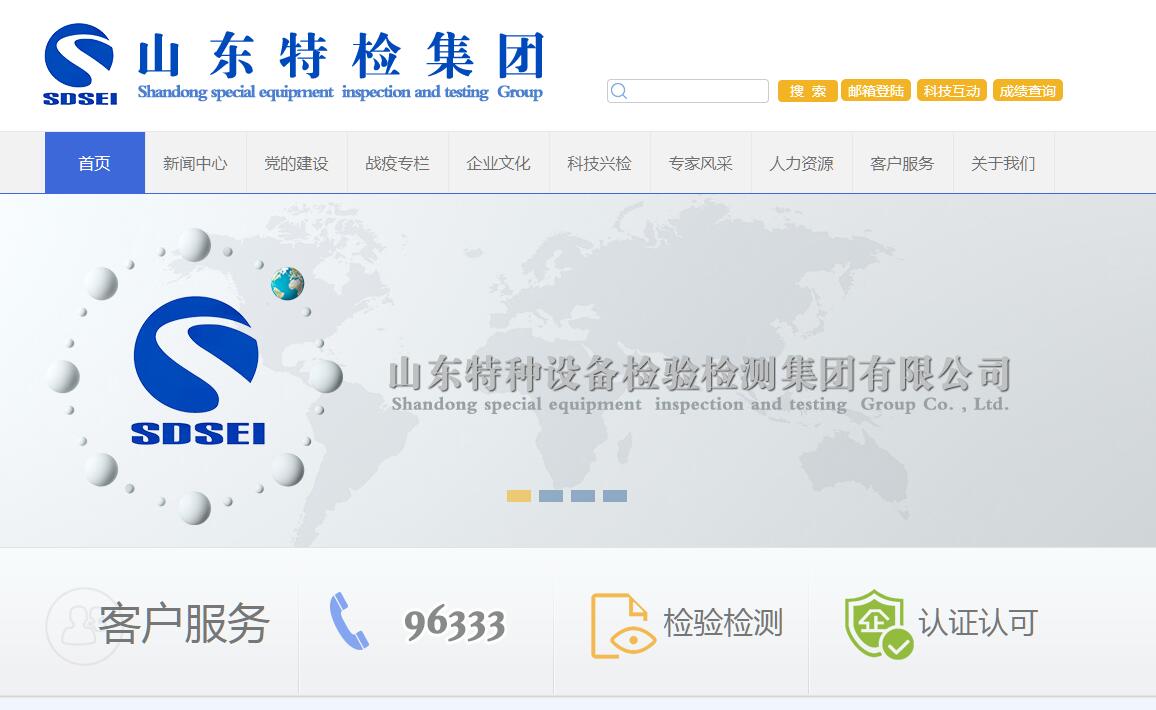
Task: Open the 关于我们 menu item
Action: point(1003,163)
